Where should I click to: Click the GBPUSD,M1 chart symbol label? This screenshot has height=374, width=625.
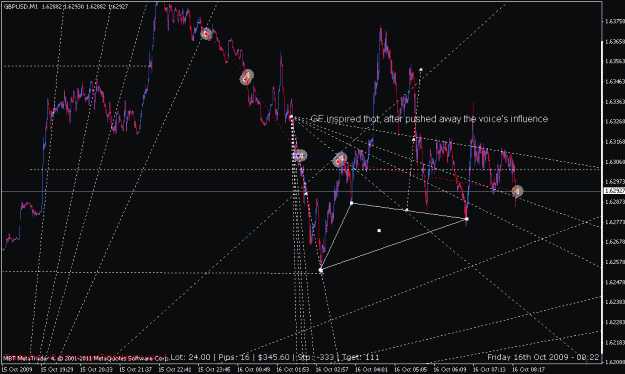pos(21,7)
